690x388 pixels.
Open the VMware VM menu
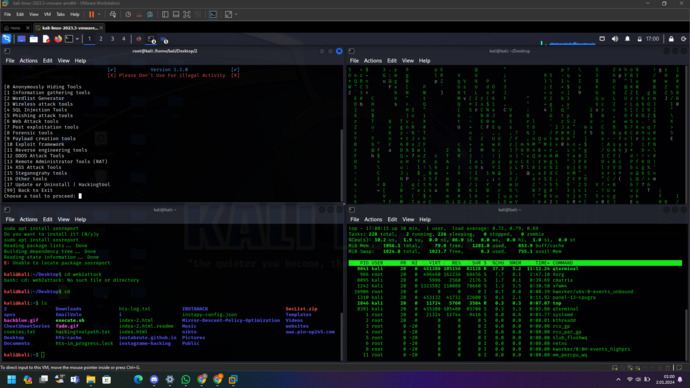pos(47,15)
